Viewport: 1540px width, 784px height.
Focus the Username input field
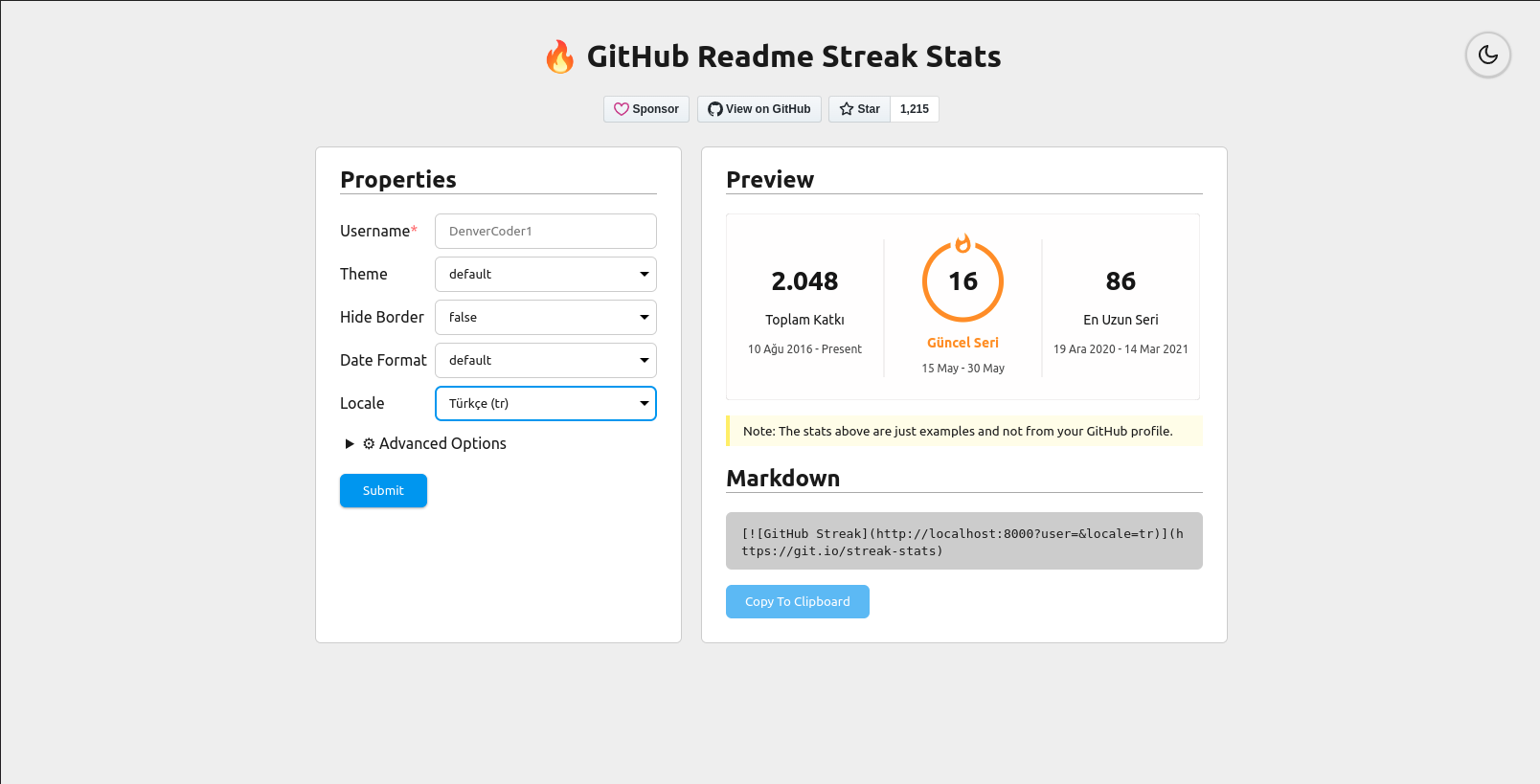pyautogui.click(x=546, y=231)
